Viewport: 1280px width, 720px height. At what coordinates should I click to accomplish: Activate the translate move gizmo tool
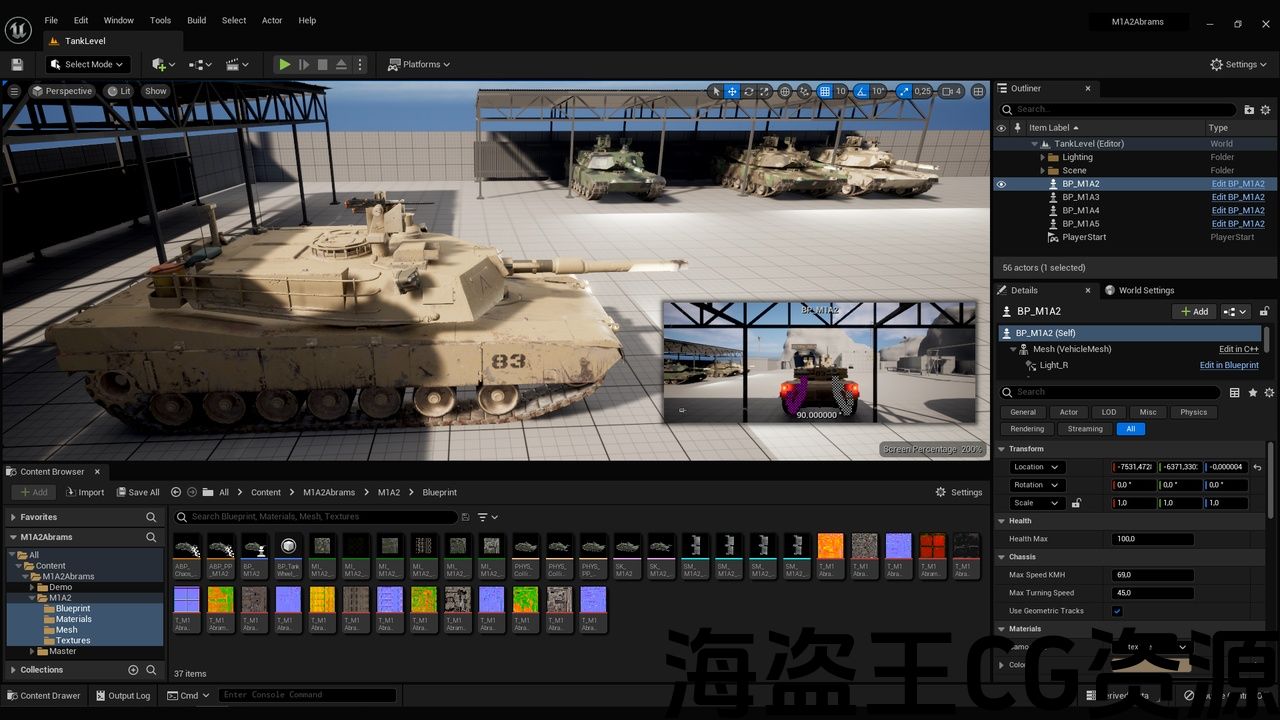[x=732, y=91]
